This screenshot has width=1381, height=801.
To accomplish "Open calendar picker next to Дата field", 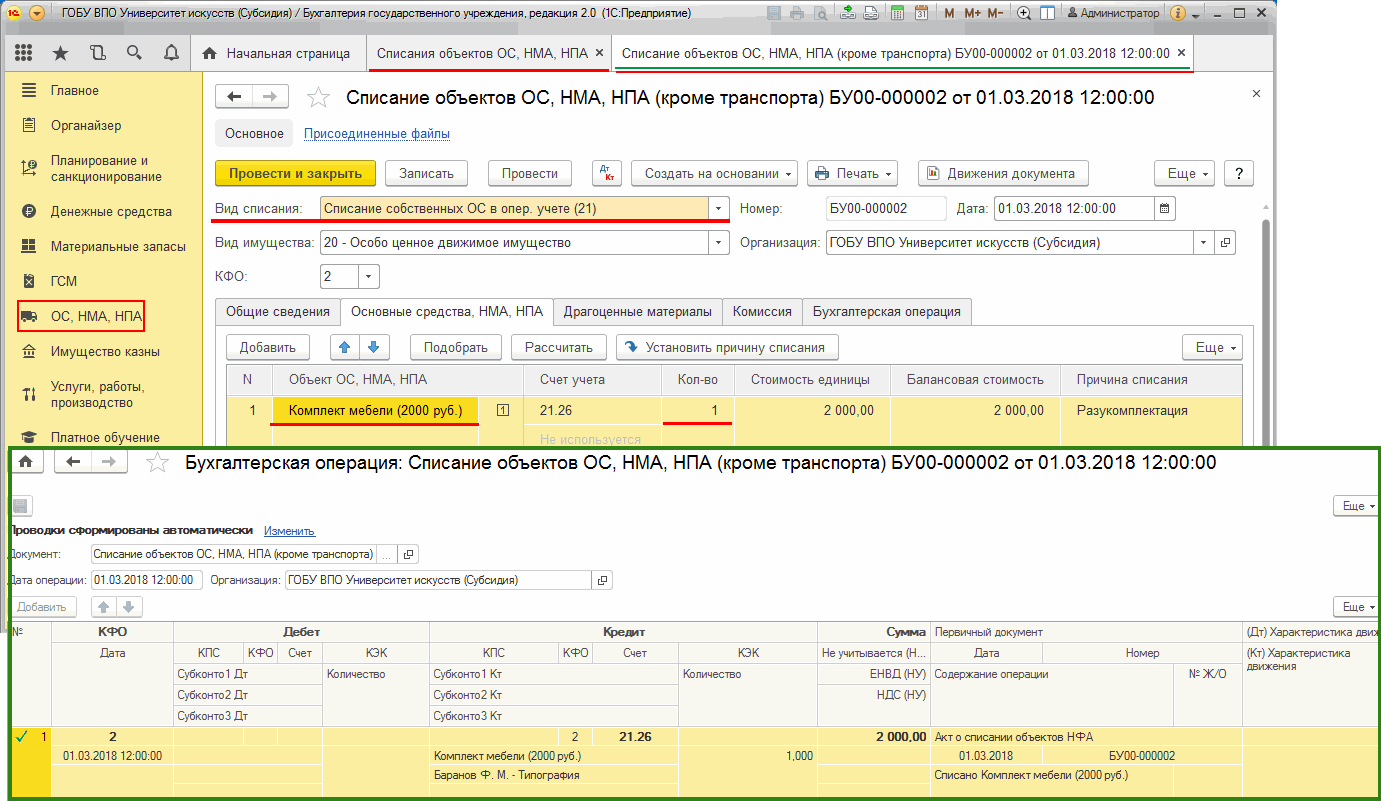I will (x=1165, y=209).
